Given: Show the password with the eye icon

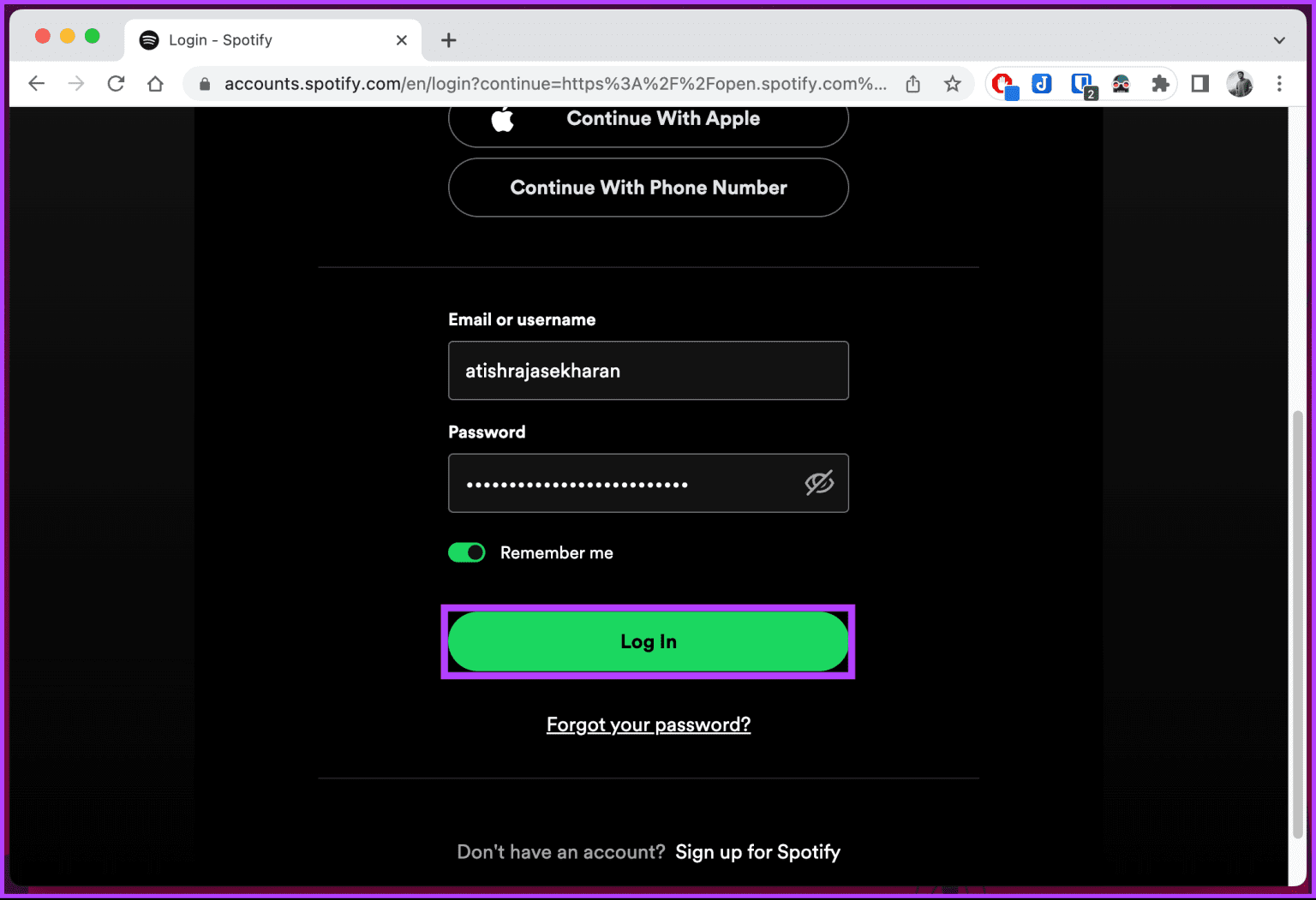Looking at the screenshot, I should point(819,483).
